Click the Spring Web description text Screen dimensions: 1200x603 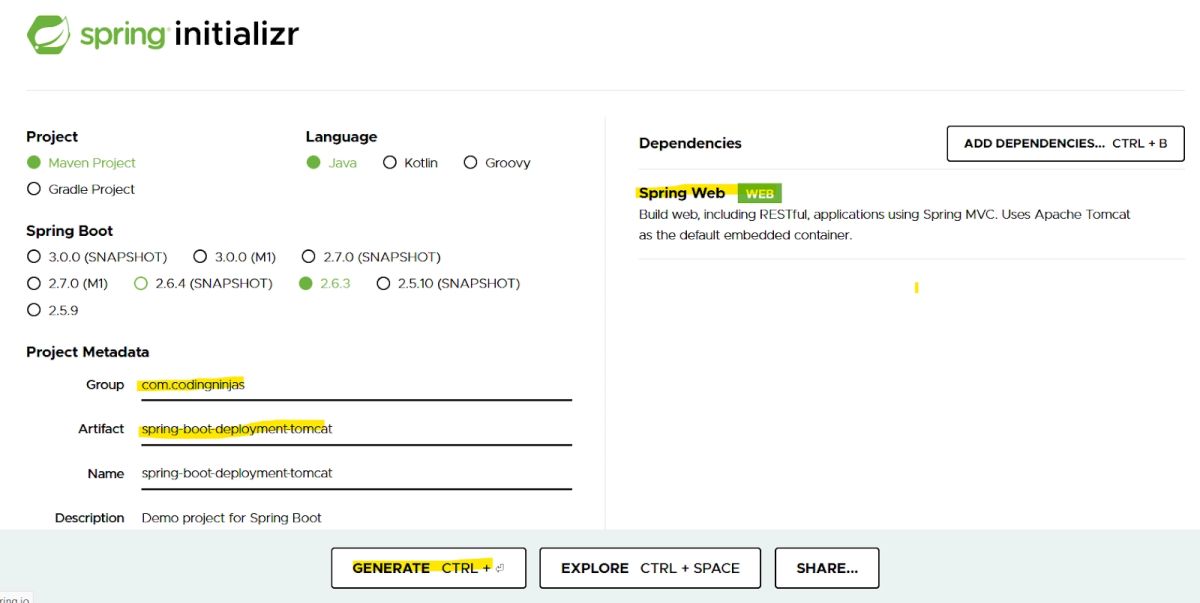885,225
